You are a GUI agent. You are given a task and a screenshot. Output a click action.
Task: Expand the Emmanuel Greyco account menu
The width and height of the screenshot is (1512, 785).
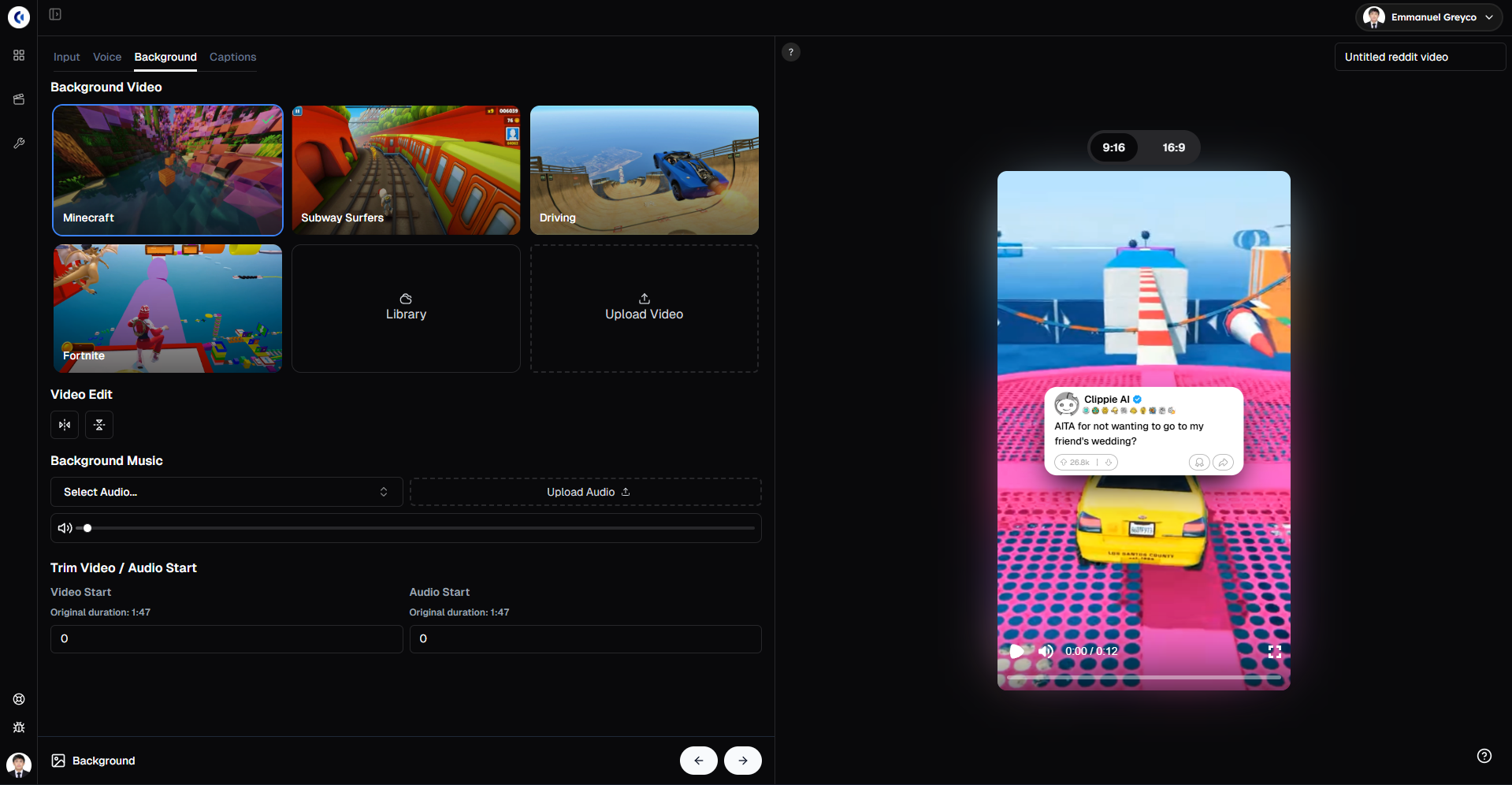[1428, 17]
